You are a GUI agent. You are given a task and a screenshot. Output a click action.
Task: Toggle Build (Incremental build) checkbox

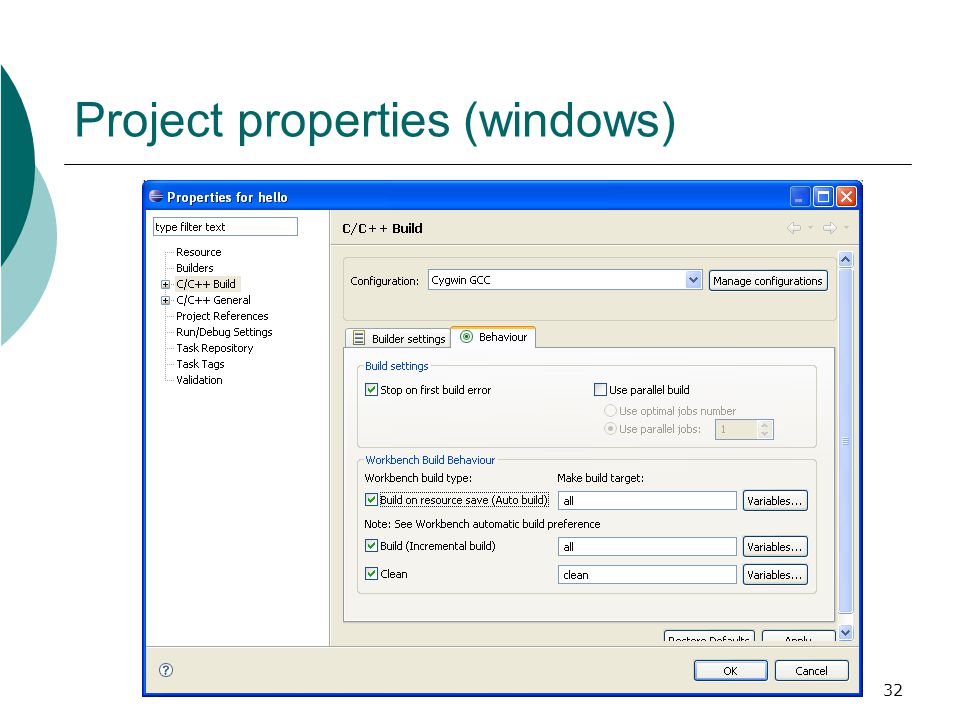tap(371, 546)
